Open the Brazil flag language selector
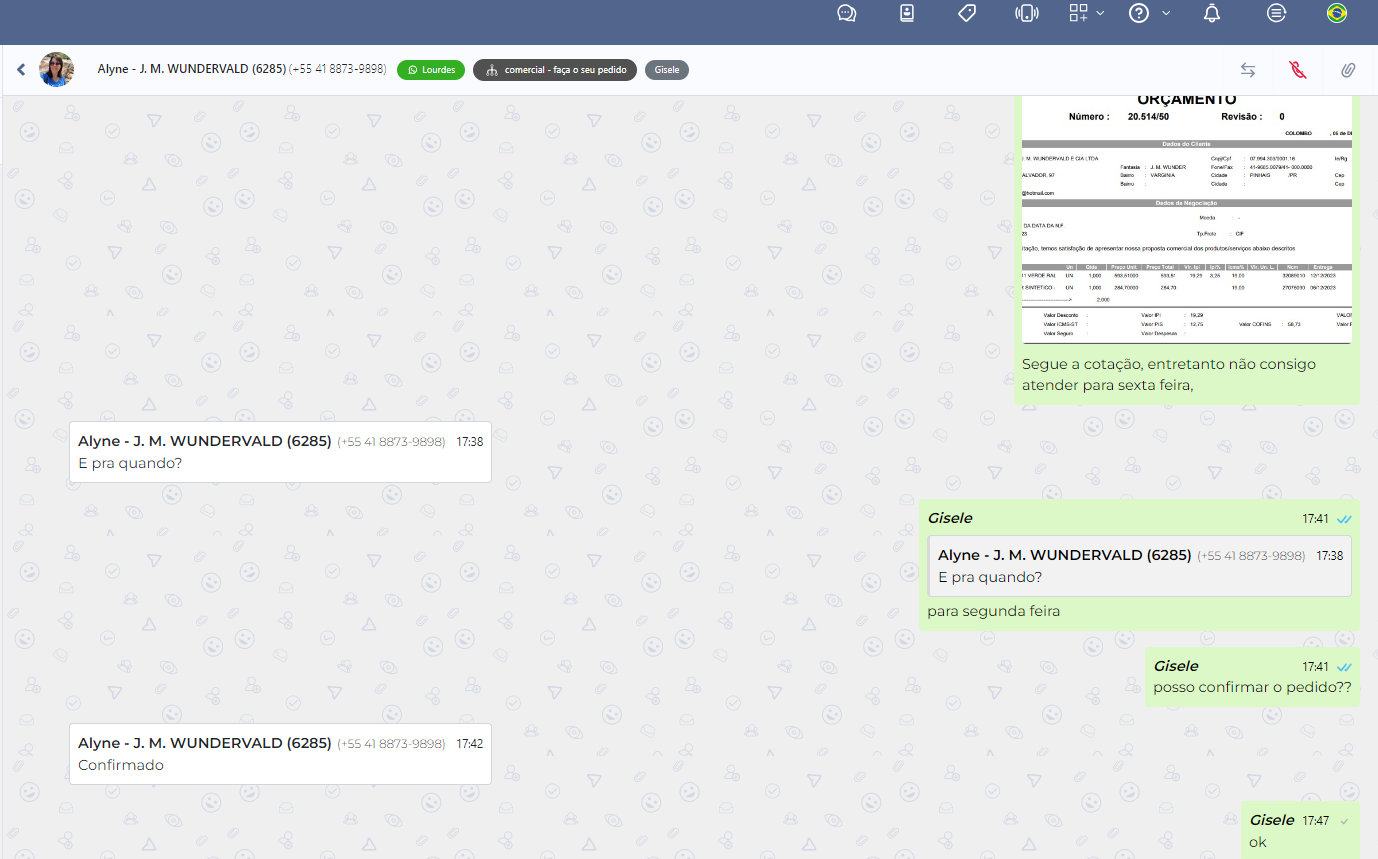 (x=1336, y=13)
